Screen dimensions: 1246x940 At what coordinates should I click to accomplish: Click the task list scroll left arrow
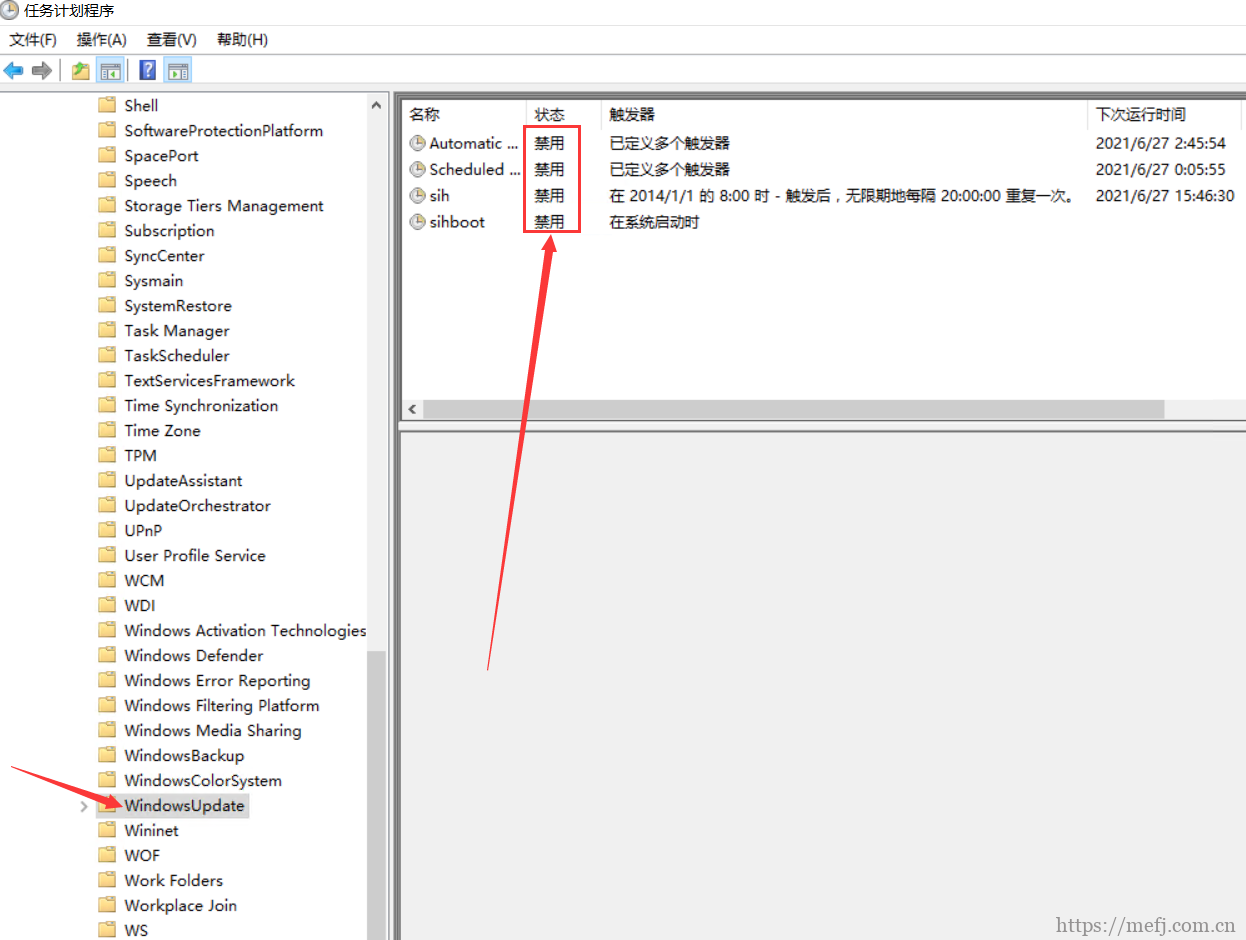point(413,410)
